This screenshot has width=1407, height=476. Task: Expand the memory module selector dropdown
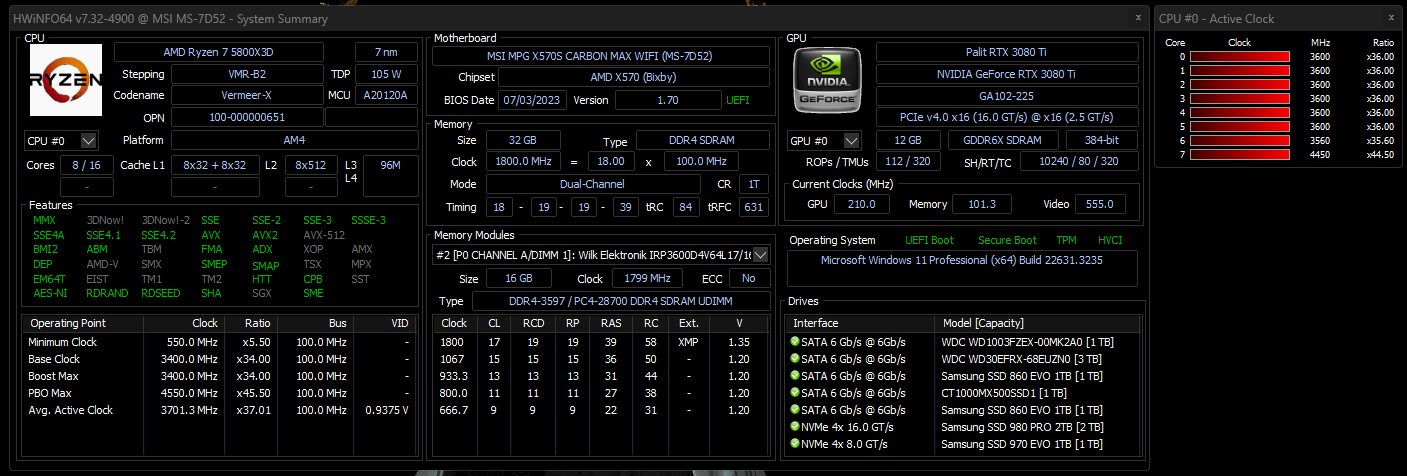click(x=763, y=255)
